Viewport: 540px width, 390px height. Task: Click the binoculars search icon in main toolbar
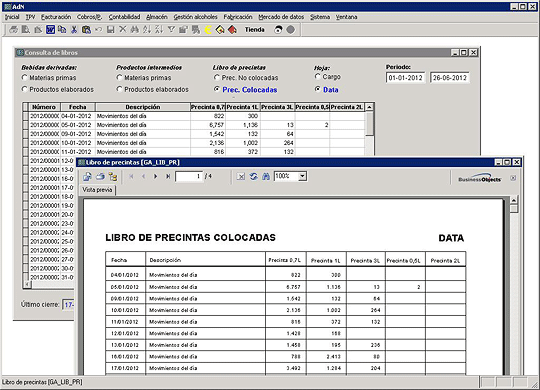coord(135,30)
